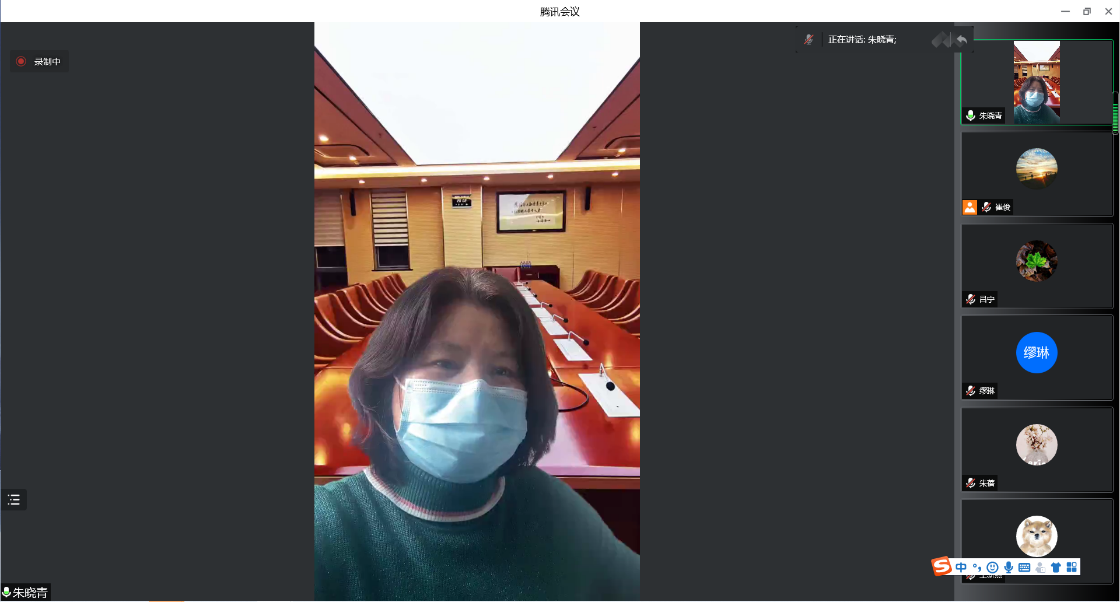This screenshot has width=1120, height=602.
Task: Click the curved back arrow icon
Action: pos(961,39)
